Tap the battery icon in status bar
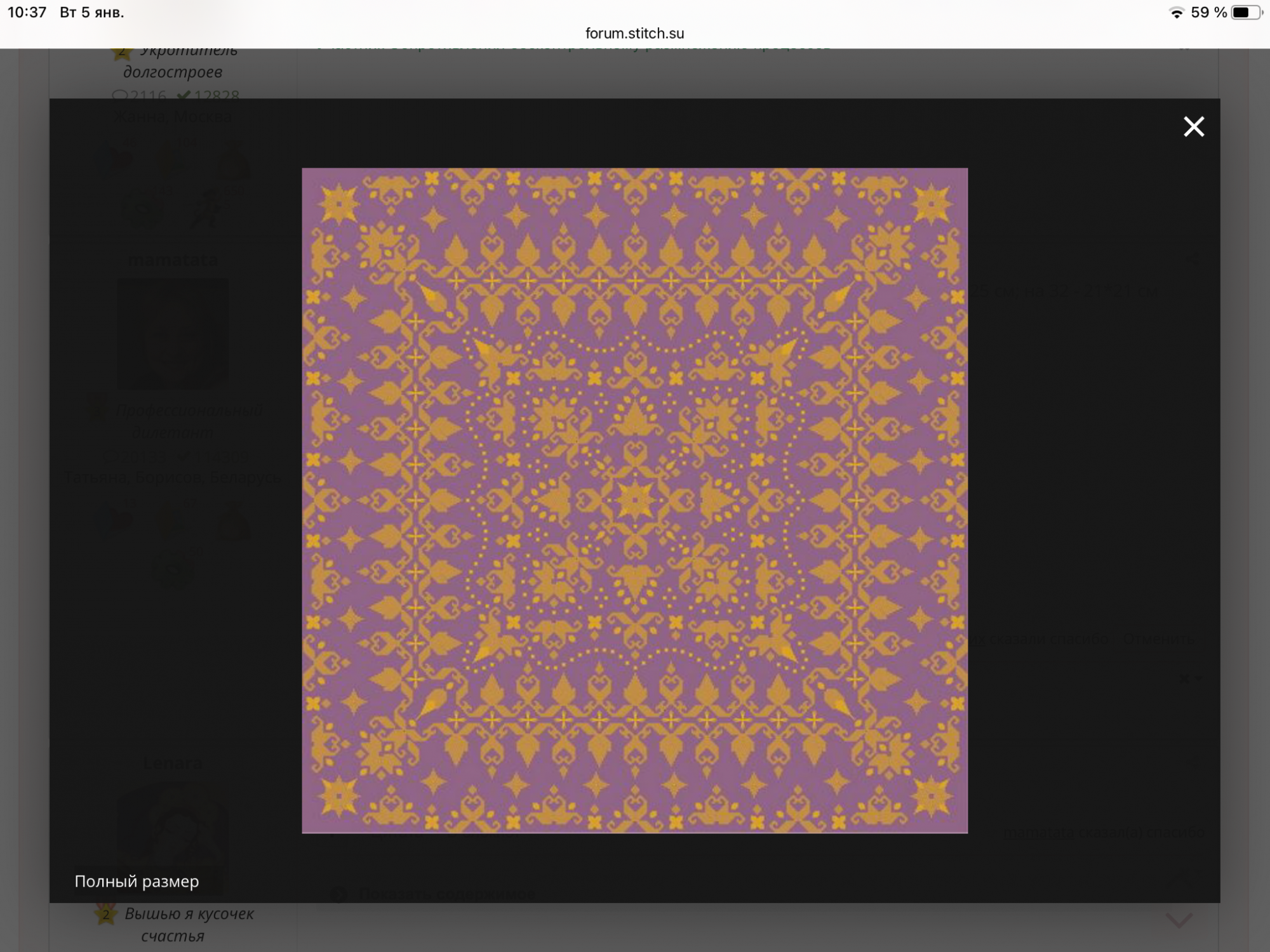1270x952 pixels. [x=1246, y=13]
